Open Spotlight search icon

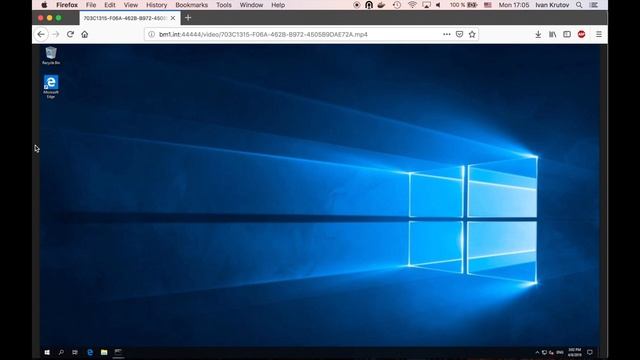click(x=579, y=5)
